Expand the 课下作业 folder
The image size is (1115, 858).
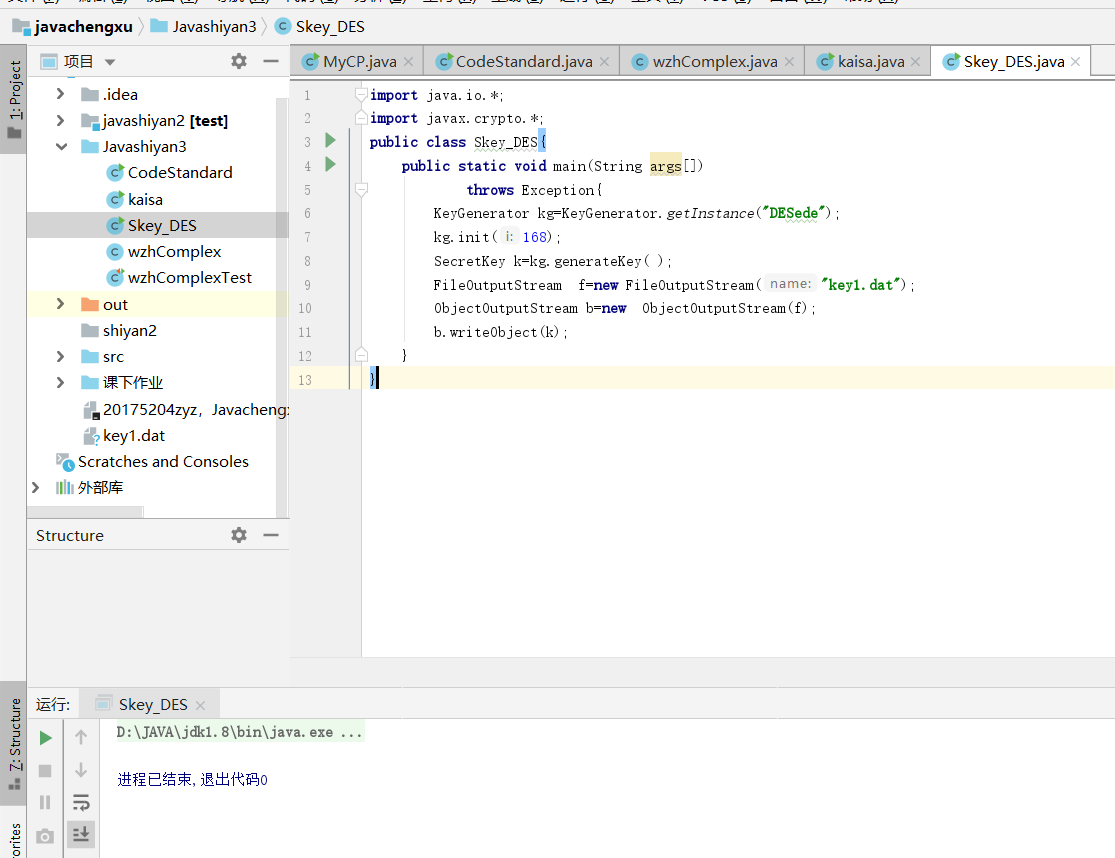[60, 382]
